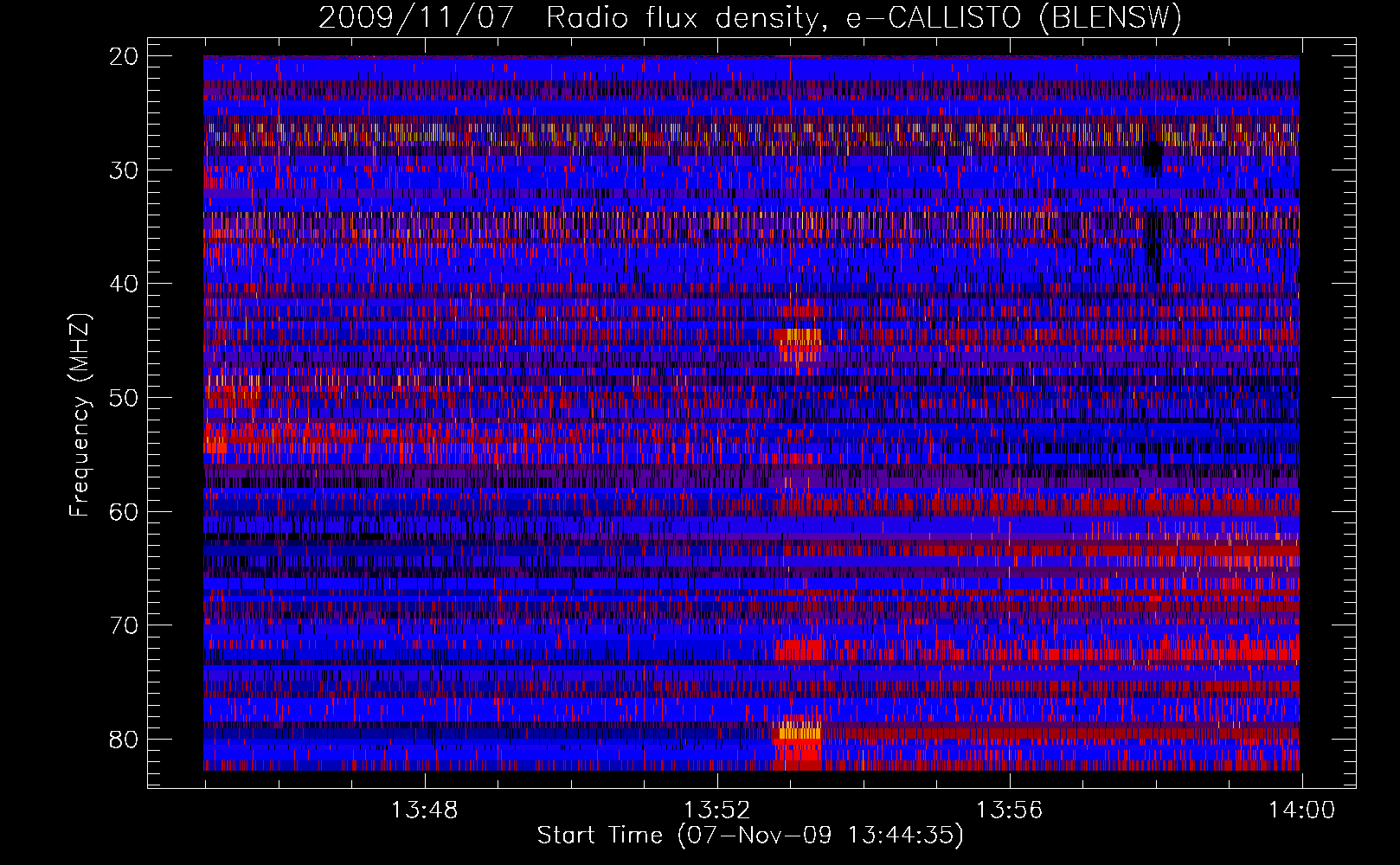
Task: Click the 'Frequency (MHZ)' axis label
Action: pyautogui.click(x=80, y=415)
